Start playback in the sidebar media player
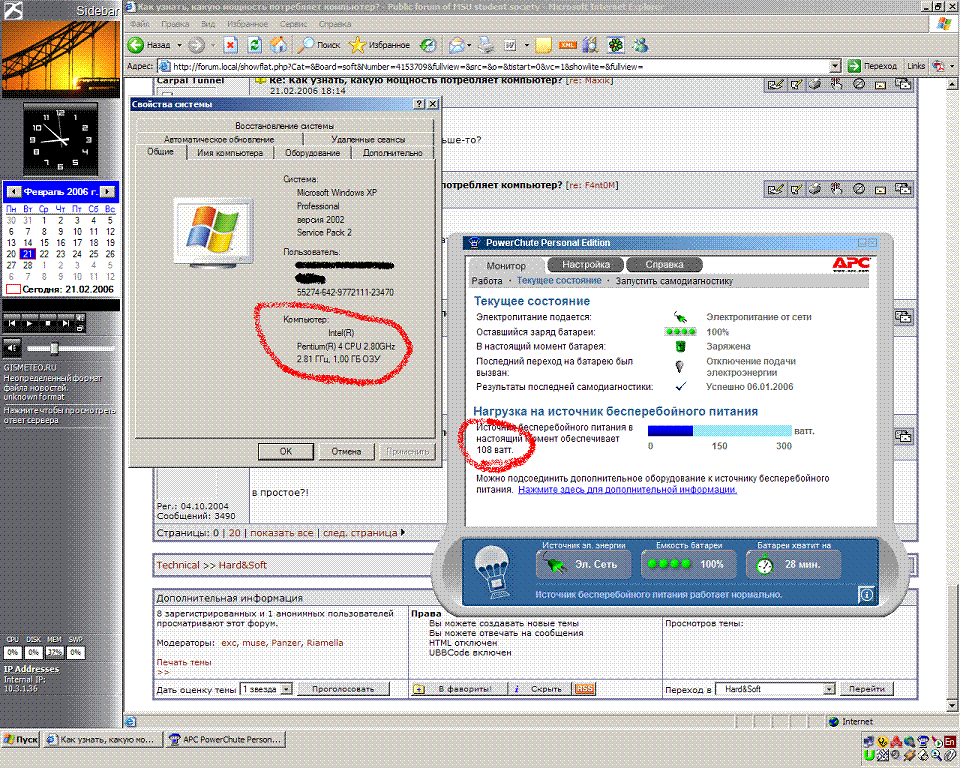This screenshot has height=768, width=960. tap(29, 323)
